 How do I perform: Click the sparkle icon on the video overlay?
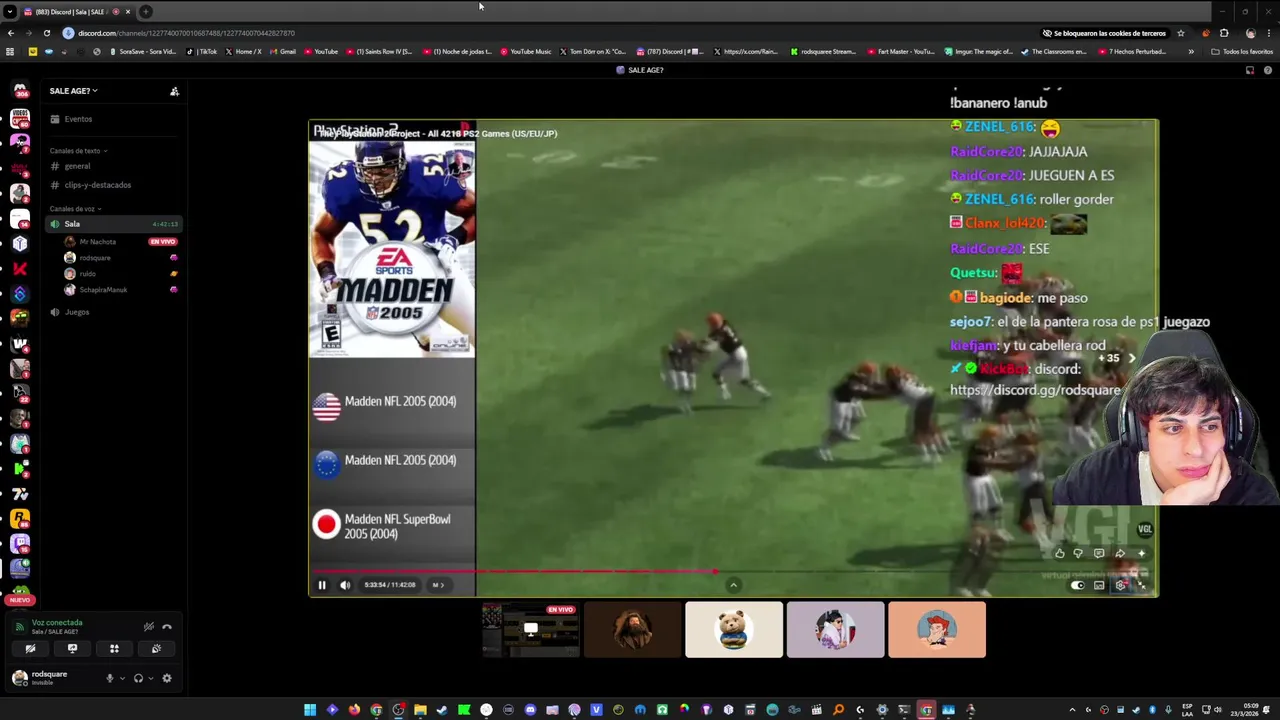tap(1141, 553)
